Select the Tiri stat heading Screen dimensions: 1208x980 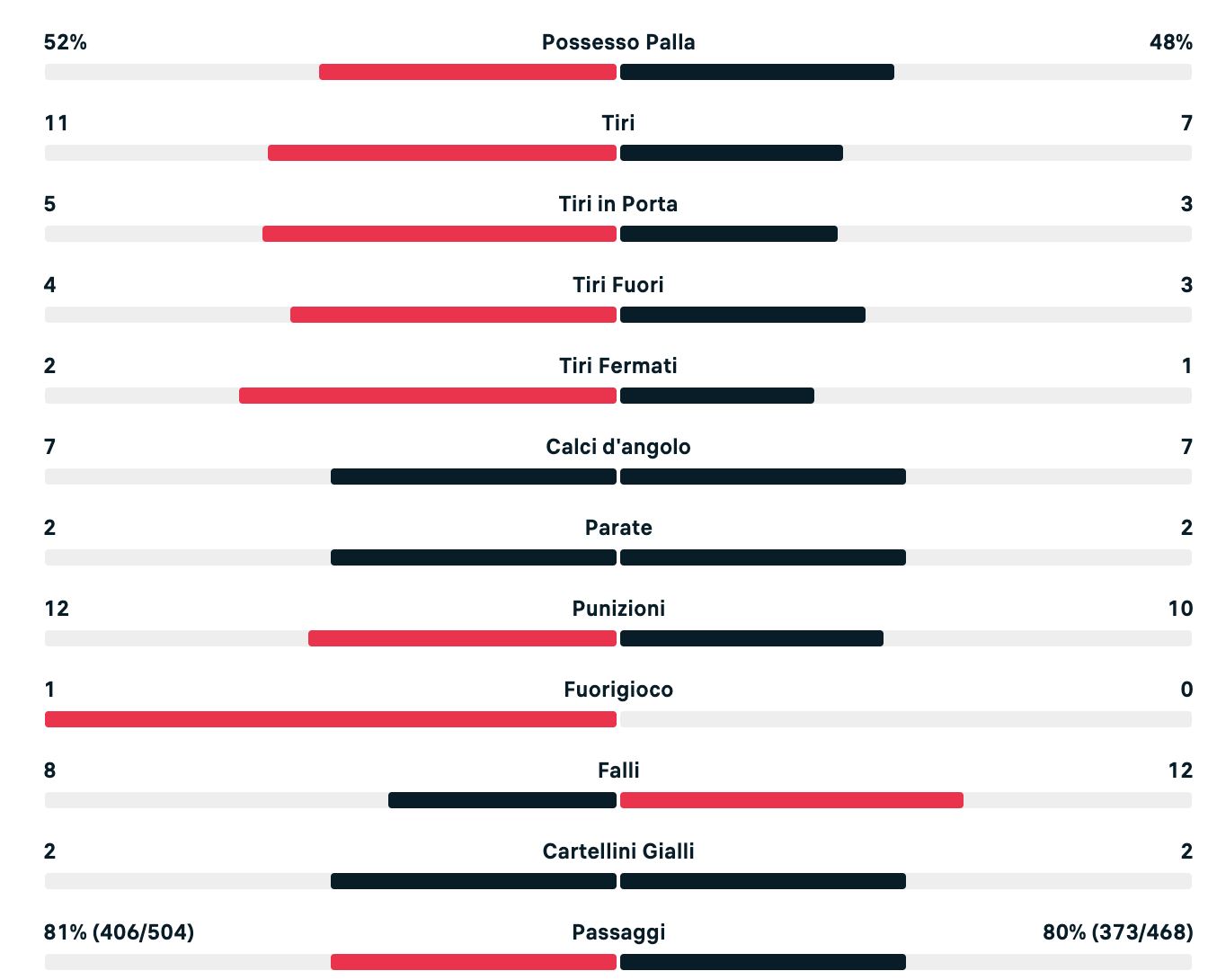(x=618, y=123)
